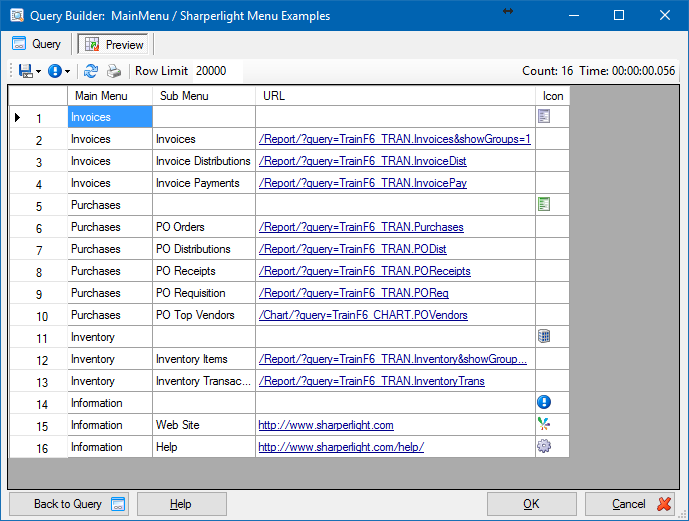Select the Invoice Distributions cell

point(204,161)
